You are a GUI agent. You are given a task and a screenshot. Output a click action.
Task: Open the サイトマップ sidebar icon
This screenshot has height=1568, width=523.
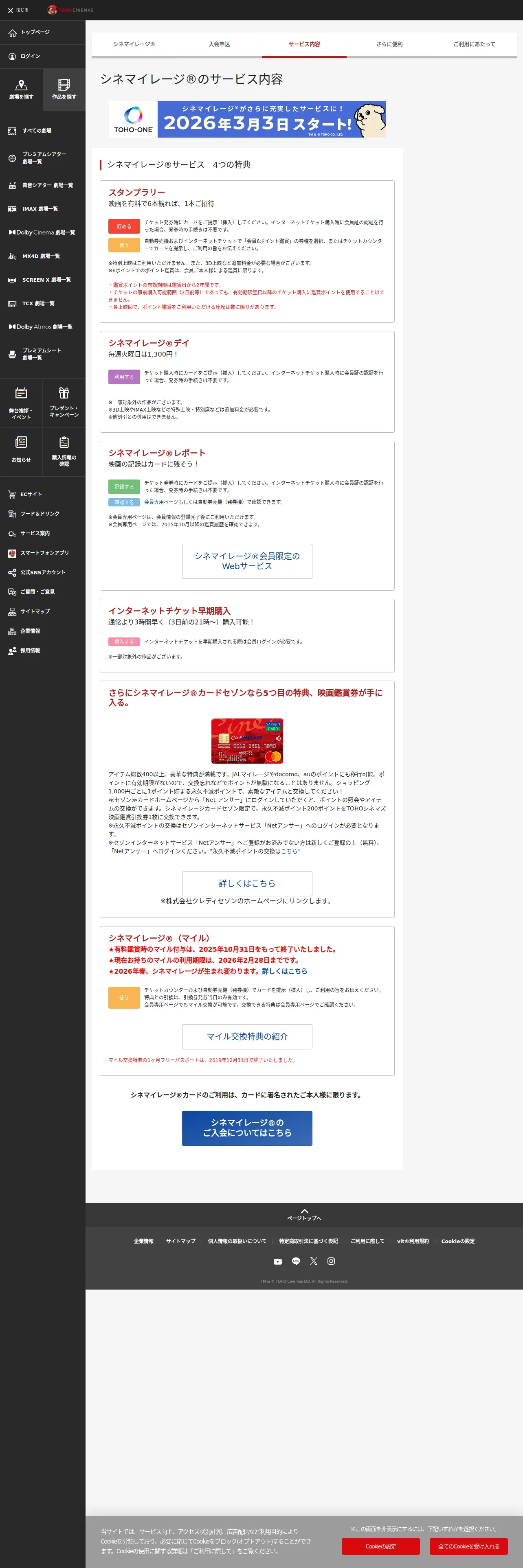pos(12,611)
